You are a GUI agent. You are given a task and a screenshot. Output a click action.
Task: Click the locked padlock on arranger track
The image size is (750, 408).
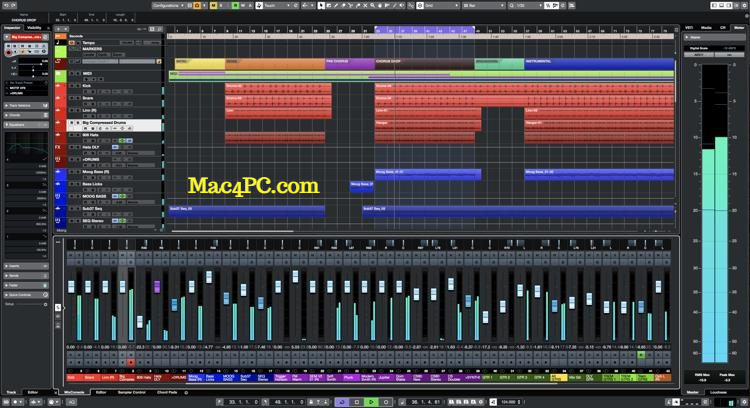tap(159, 61)
